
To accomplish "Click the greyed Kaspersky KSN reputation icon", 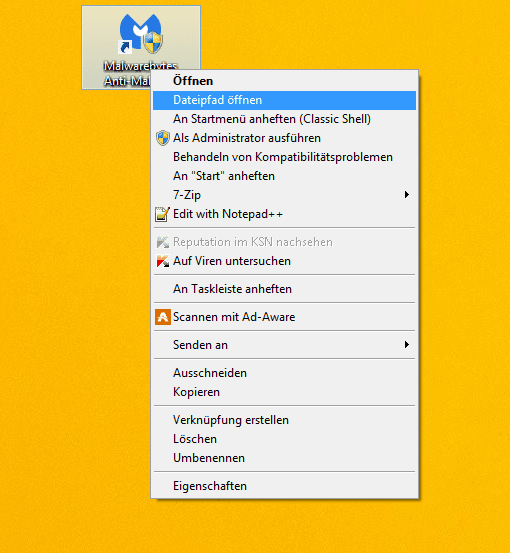I will click(163, 242).
